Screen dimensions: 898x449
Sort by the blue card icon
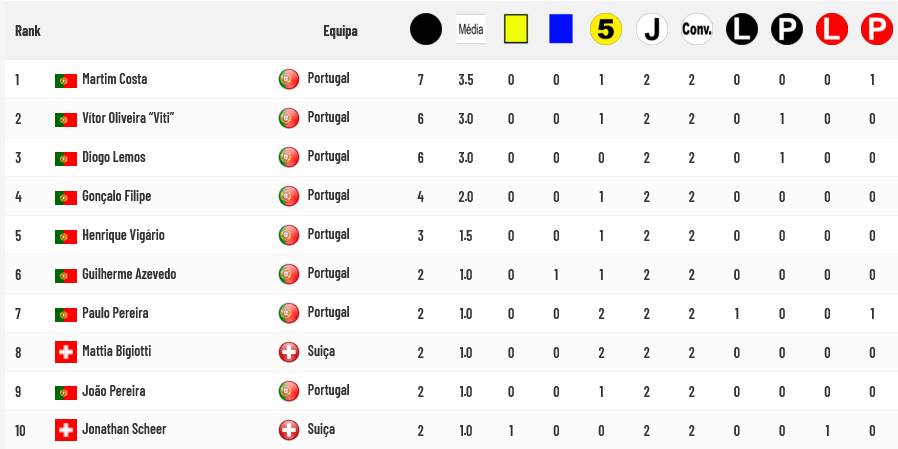561,29
